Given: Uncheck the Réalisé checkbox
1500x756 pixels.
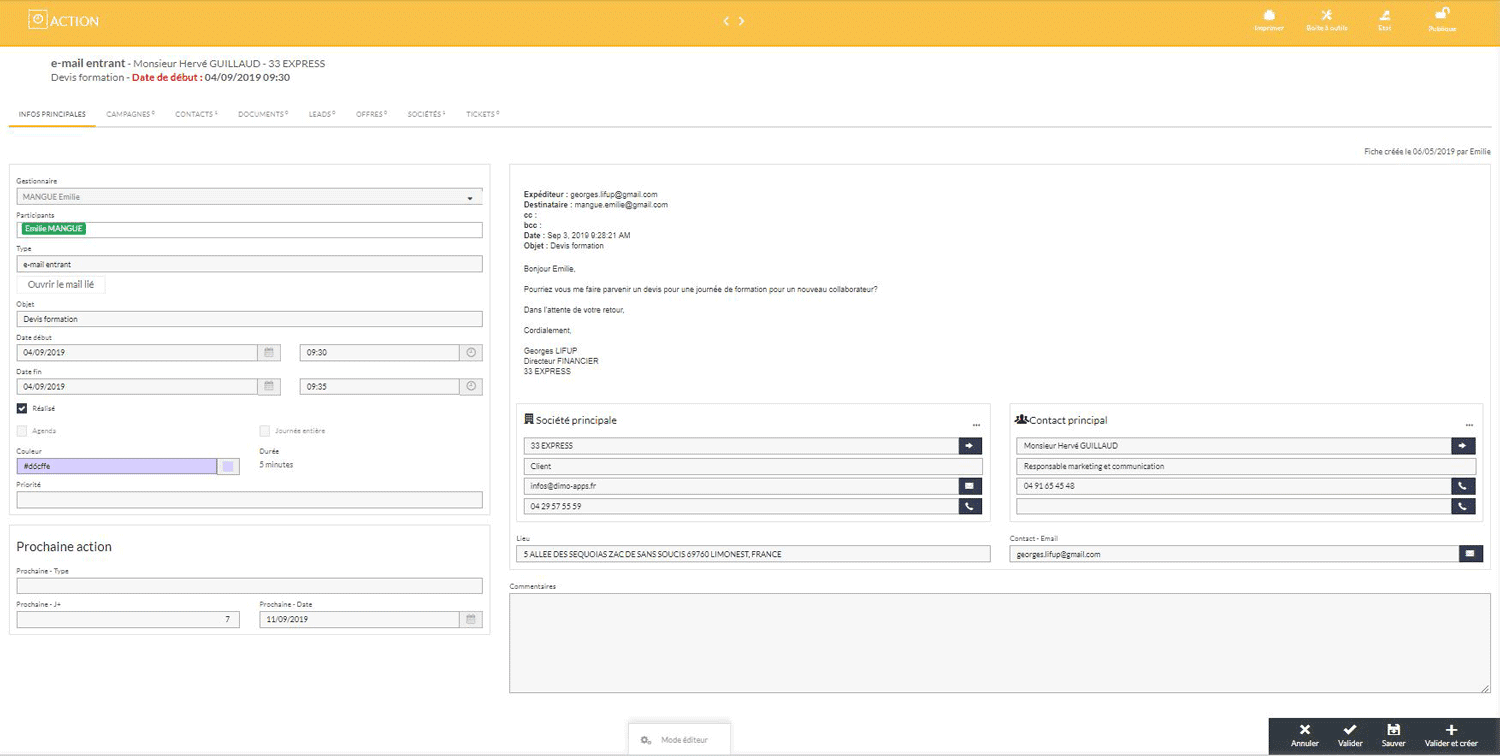Looking at the screenshot, I should [x=22, y=408].
